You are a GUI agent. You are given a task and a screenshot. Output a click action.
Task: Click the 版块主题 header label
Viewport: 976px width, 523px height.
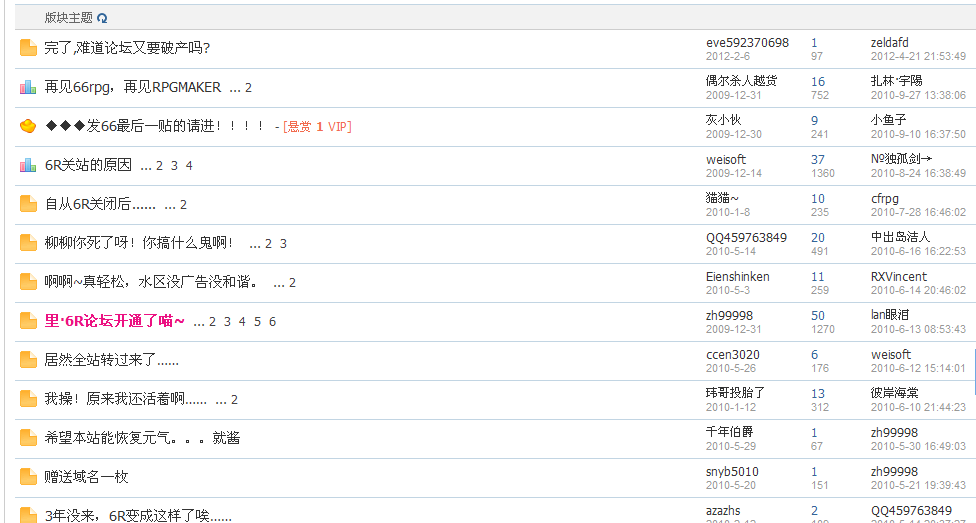click(x=68, y=18)
